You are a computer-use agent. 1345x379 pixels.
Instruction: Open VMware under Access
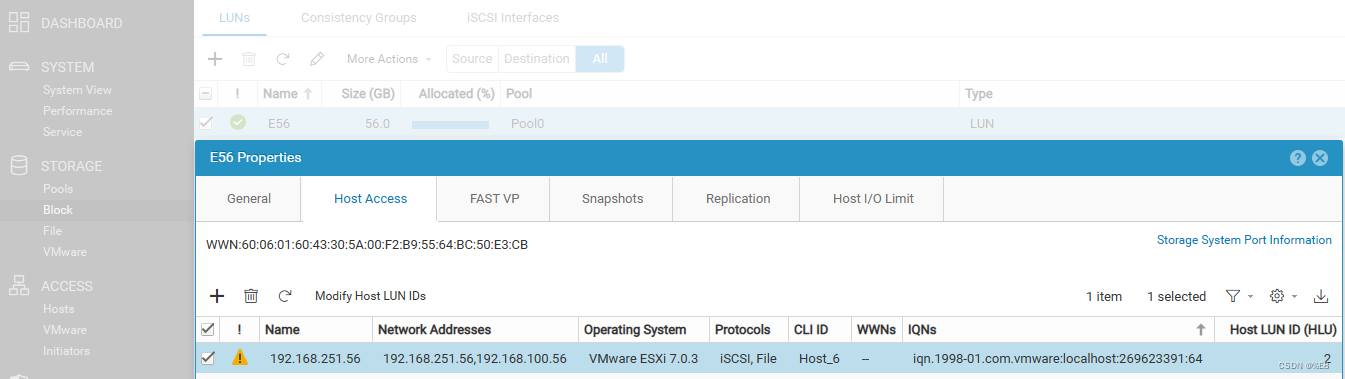point(64,330)
